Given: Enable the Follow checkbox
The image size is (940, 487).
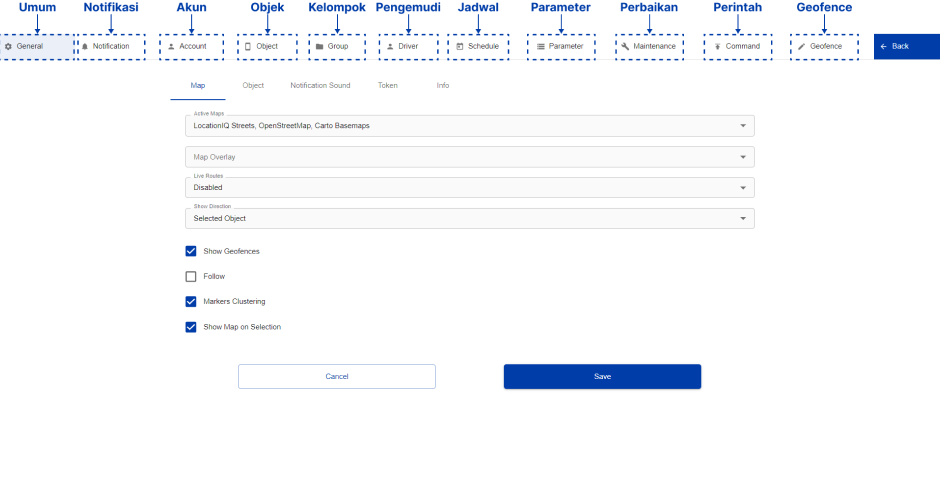Looking at the screenshot, I should [191, 276].
